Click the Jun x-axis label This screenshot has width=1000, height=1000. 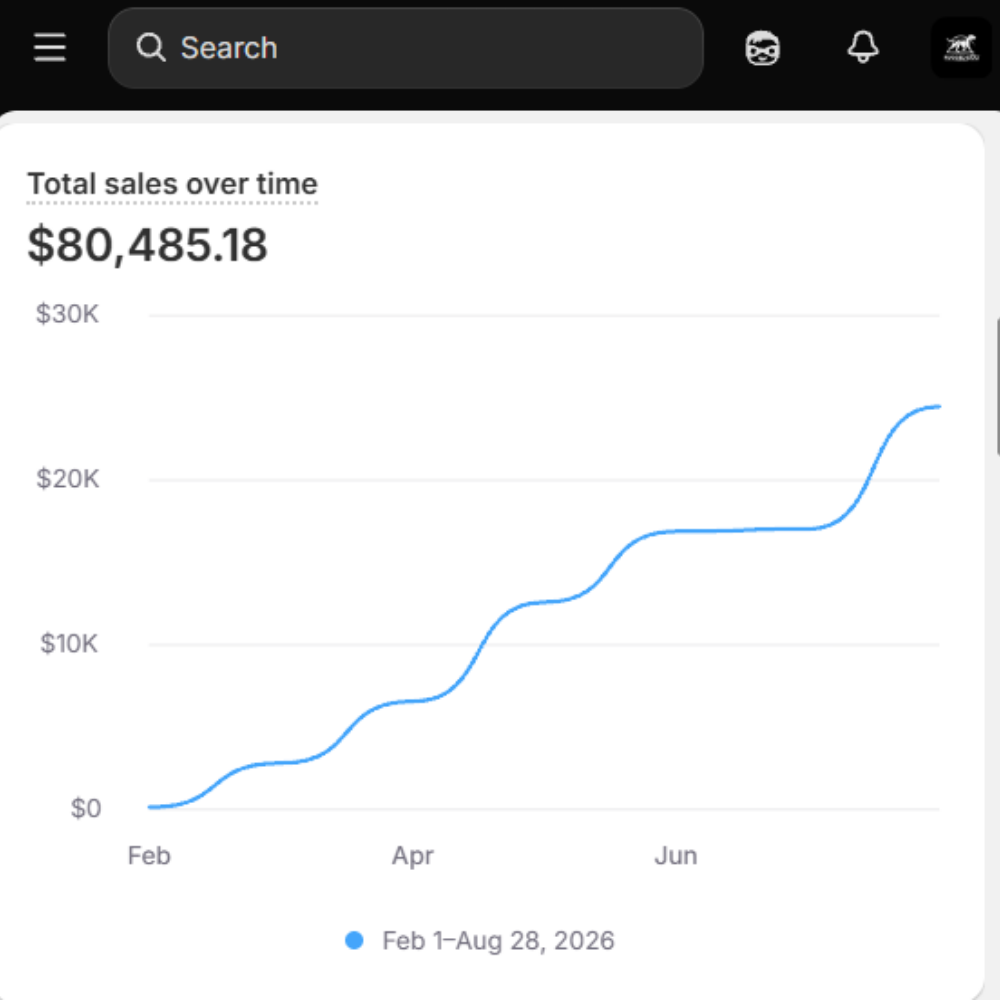676,855
